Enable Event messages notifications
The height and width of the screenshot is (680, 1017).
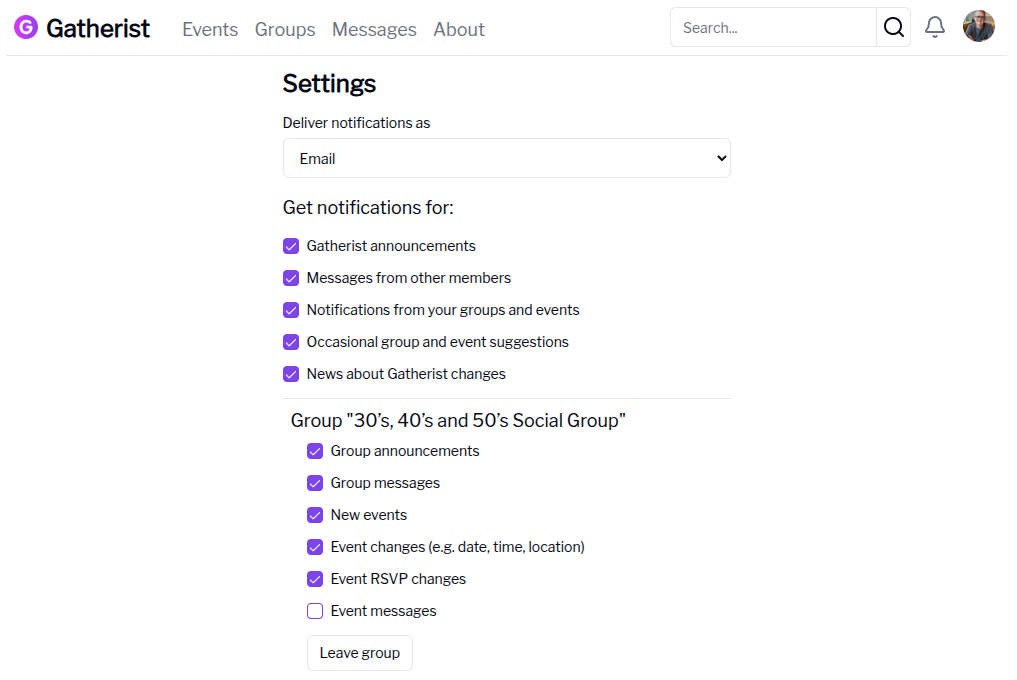click(315, 611)
